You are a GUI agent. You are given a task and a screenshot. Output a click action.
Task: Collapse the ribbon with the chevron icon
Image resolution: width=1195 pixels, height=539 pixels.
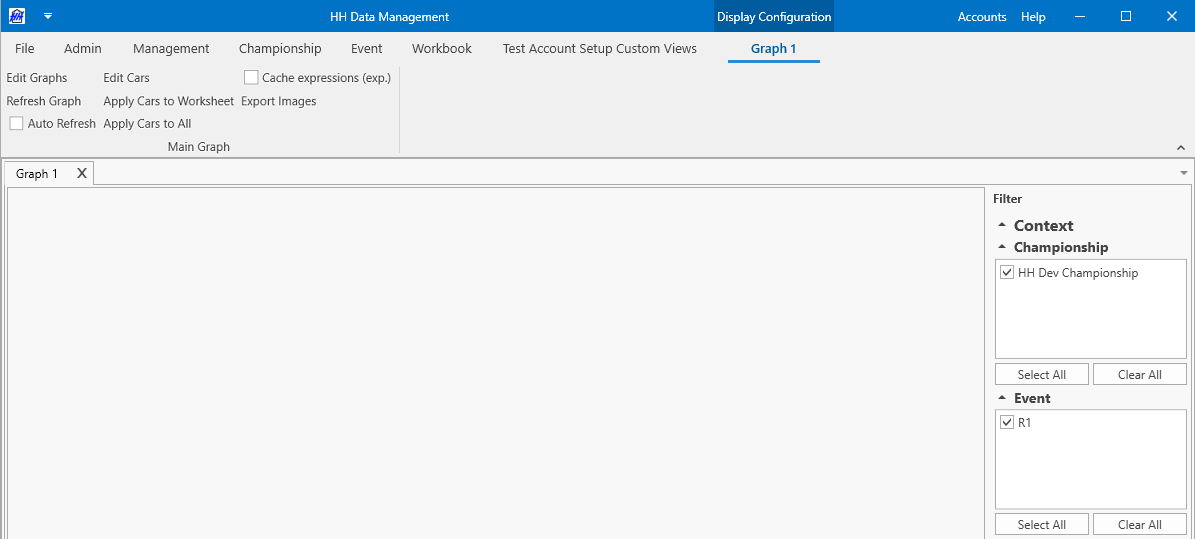(1181, 147)
